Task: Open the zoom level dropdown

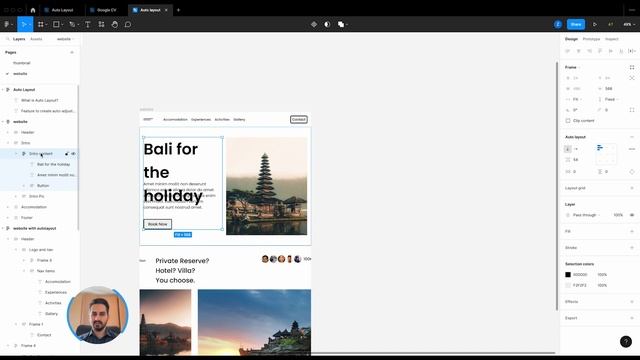Action: point(628,24)
